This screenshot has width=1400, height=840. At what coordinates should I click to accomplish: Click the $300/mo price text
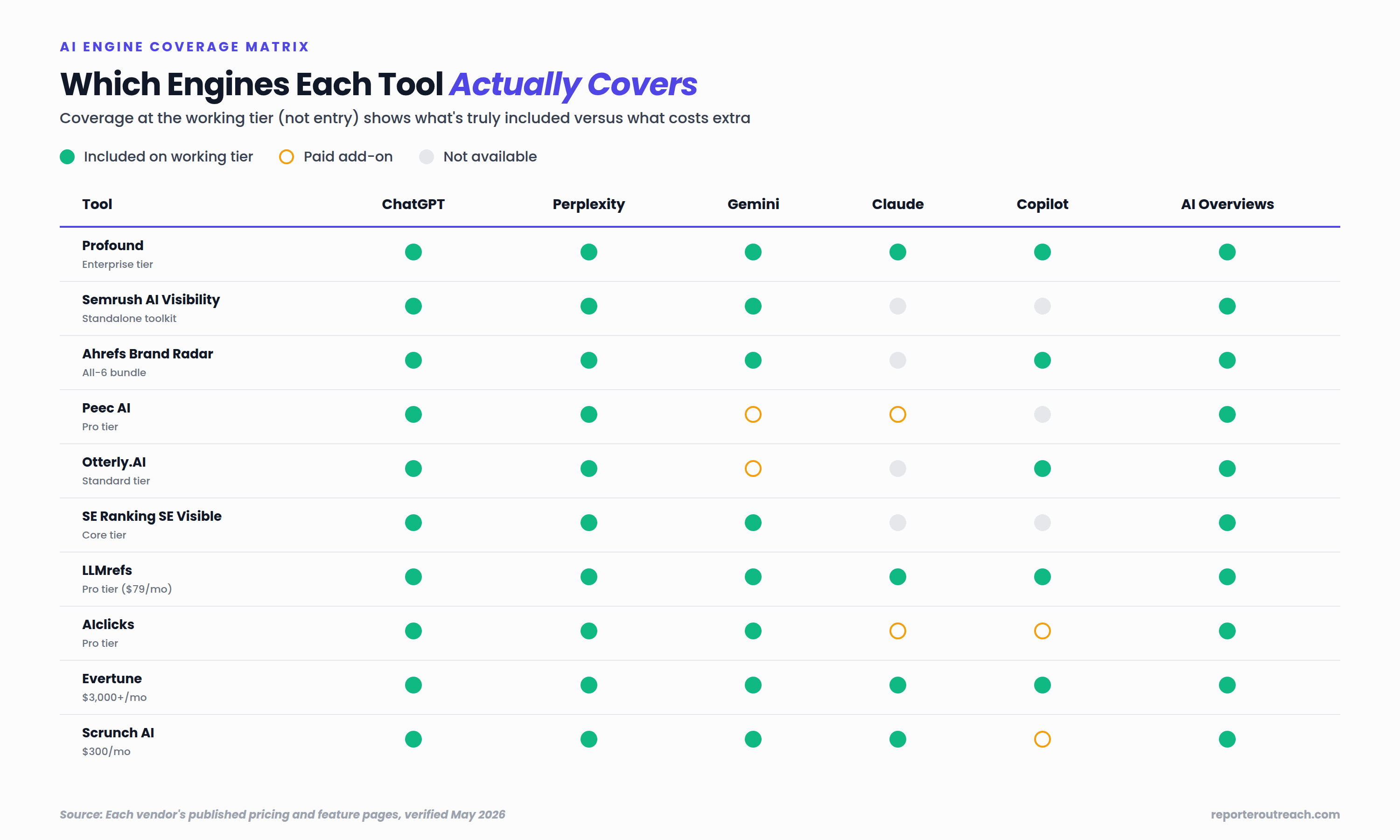tap(106, 752)
